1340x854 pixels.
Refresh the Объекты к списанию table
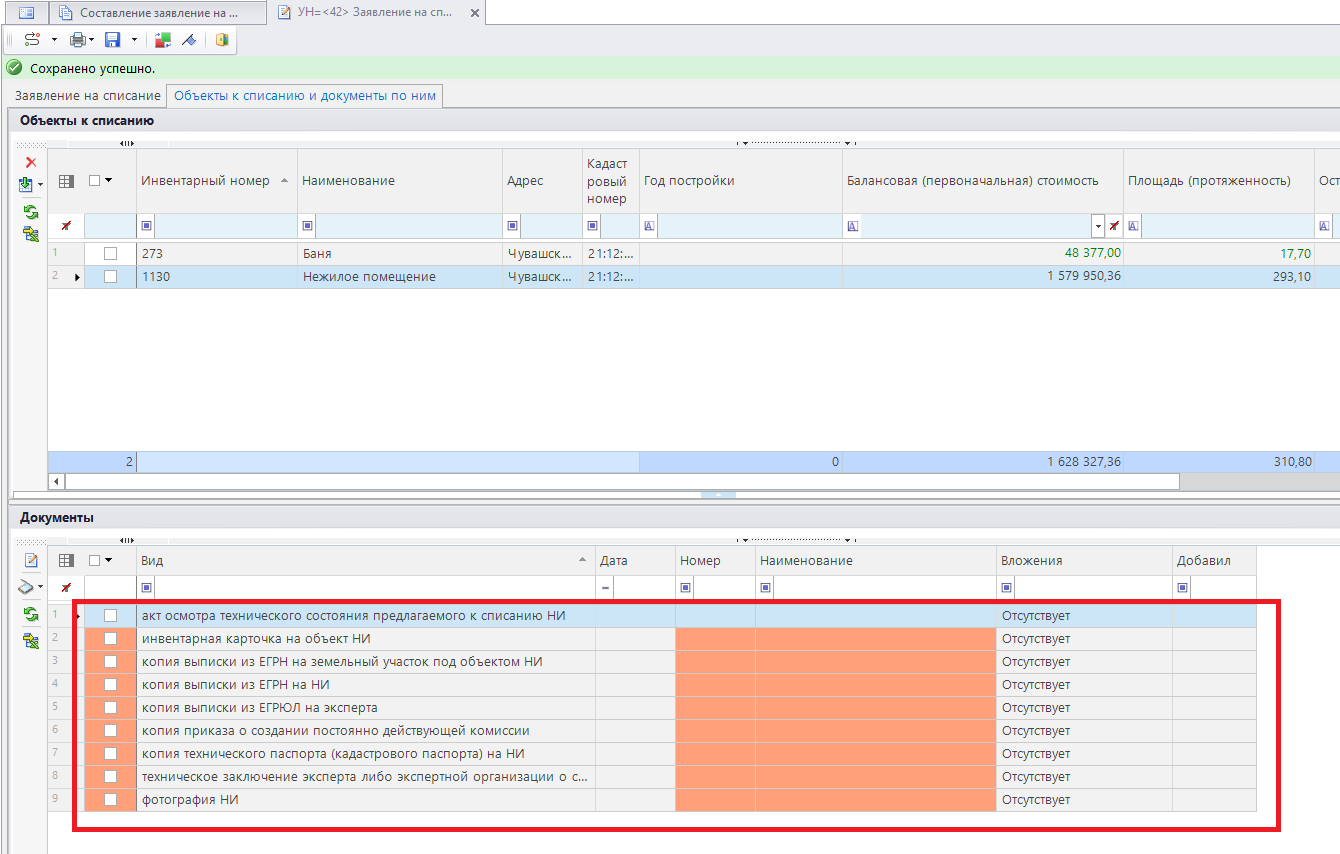(x=31, y=212)
